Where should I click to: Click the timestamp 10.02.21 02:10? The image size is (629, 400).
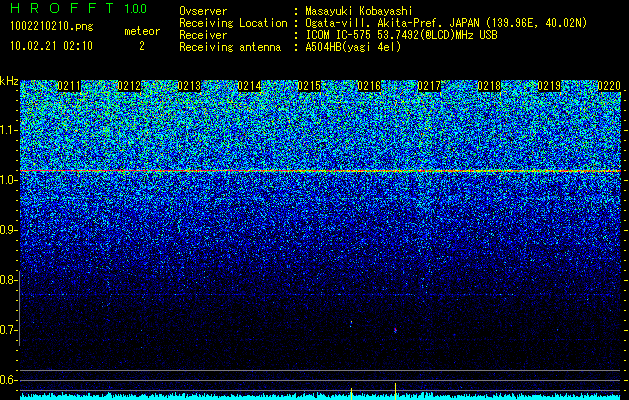tap(51, 46)
